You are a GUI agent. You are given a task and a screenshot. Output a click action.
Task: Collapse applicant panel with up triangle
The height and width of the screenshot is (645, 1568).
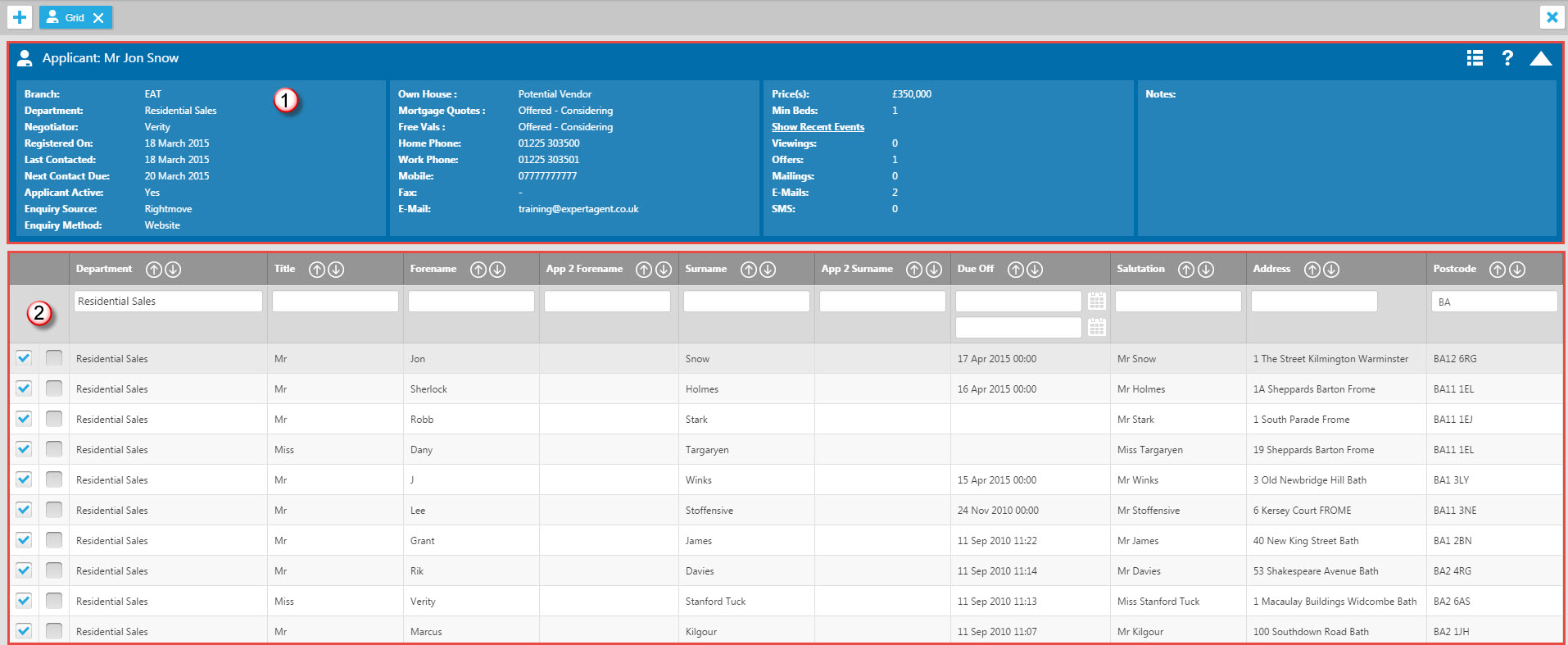click(1540, 58)
